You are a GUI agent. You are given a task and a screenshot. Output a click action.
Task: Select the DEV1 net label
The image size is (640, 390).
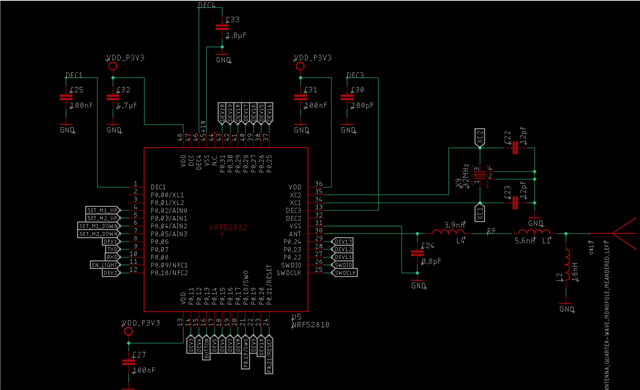point(110,242)
